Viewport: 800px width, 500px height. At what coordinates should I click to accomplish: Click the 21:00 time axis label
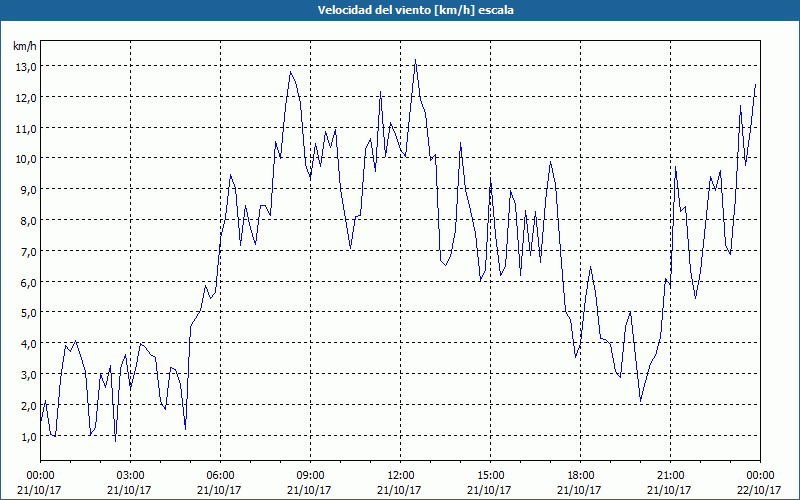point(670,476)
